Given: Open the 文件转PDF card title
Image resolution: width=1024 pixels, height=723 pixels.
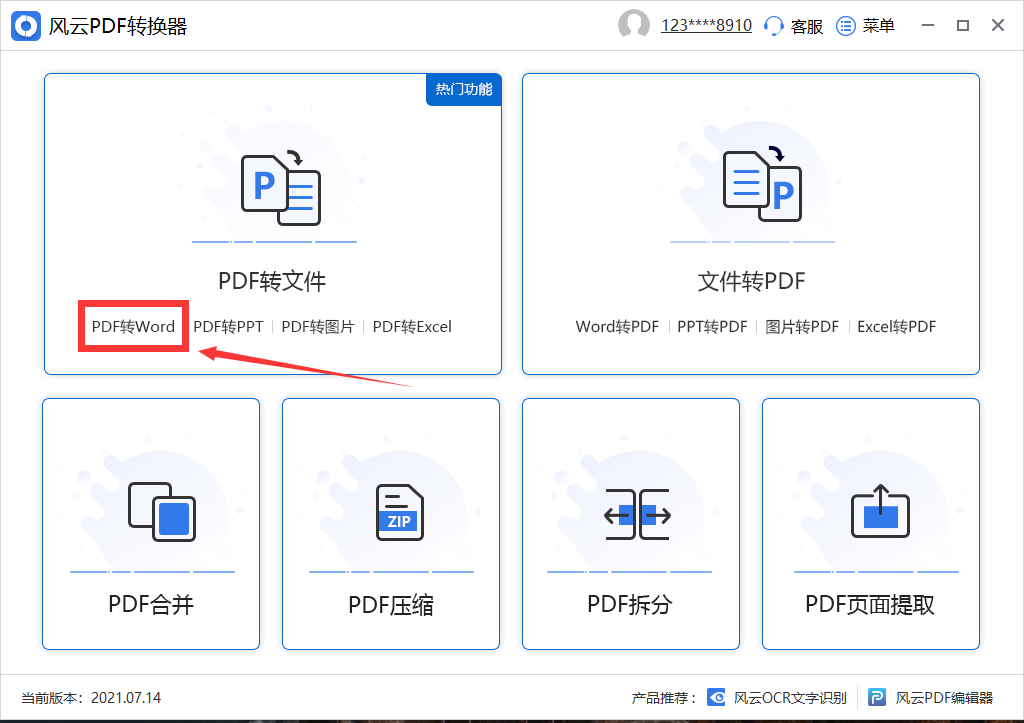Looking at the screenshot, I should 751,281.
